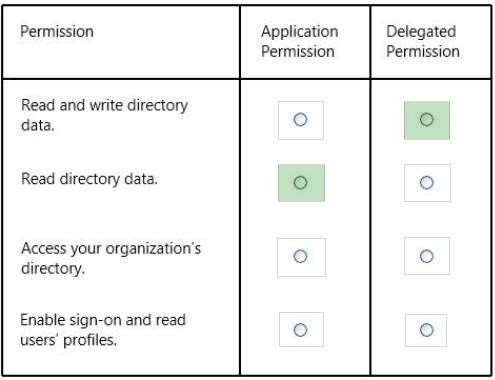
Task: Select Delegated Permission for Access your organization's directory
Action: coord(427,256)
